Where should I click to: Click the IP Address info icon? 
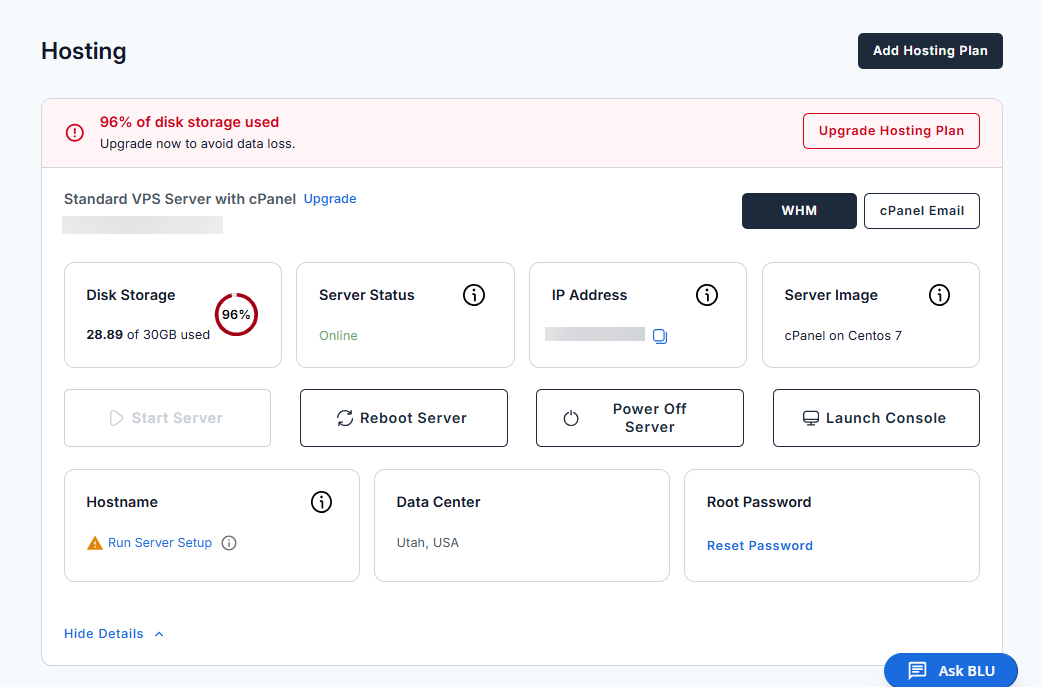[706, 294]
